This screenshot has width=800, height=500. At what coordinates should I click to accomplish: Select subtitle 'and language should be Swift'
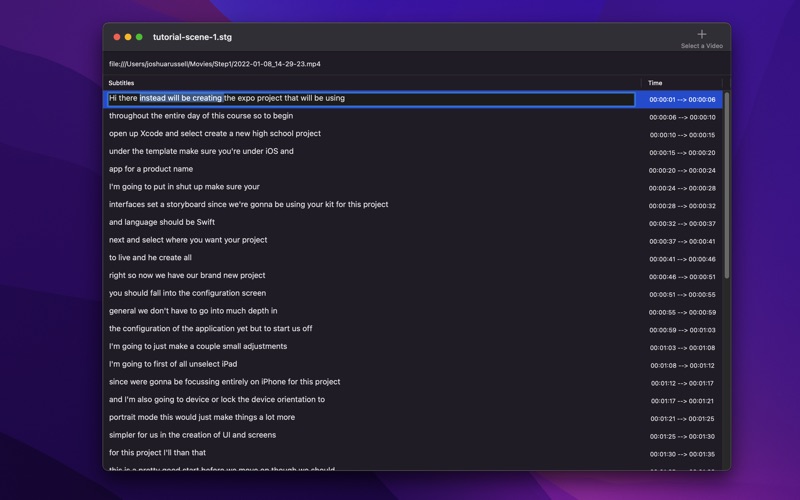(x=161, y=222)
